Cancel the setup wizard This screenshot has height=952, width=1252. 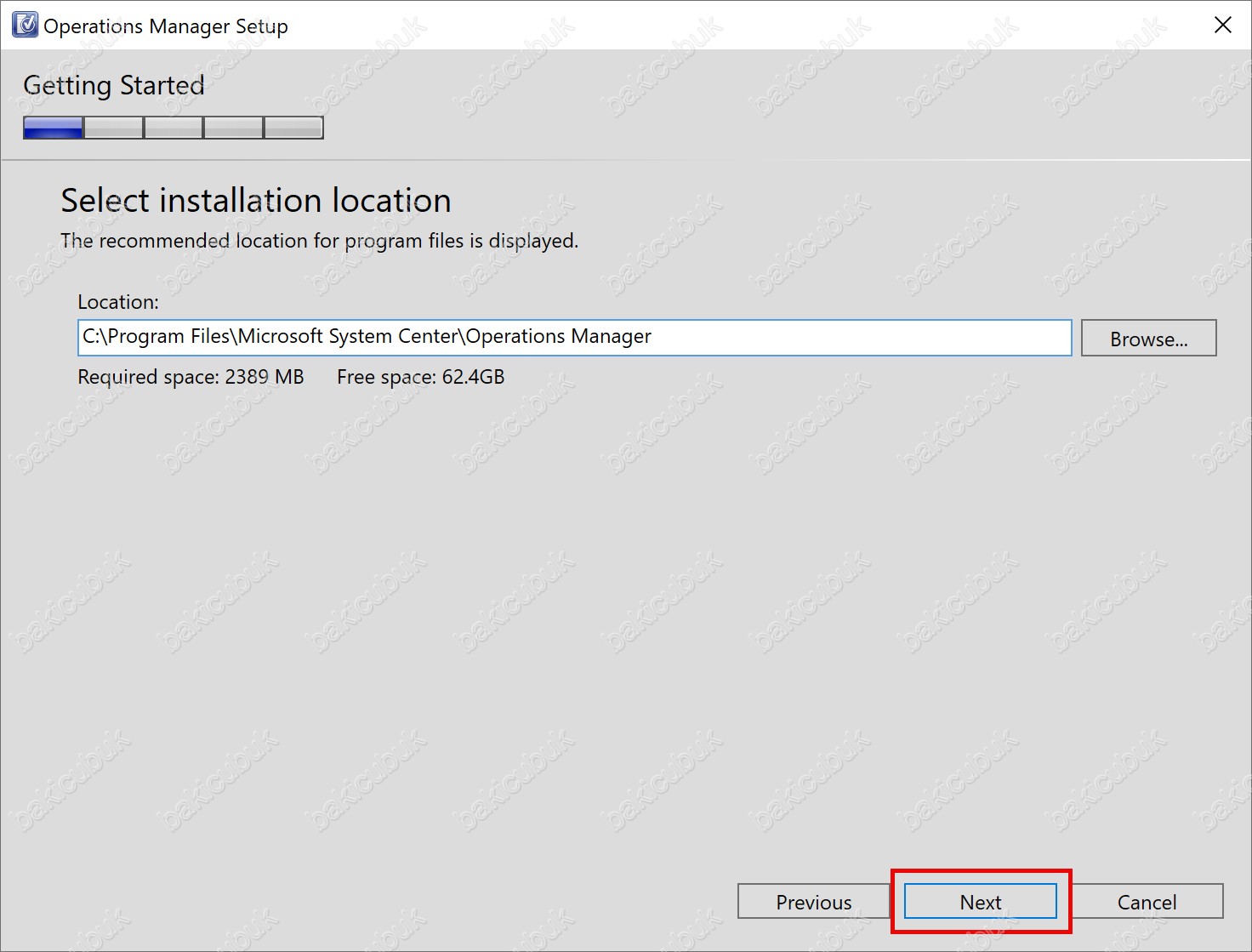[x=1147, y=902]
